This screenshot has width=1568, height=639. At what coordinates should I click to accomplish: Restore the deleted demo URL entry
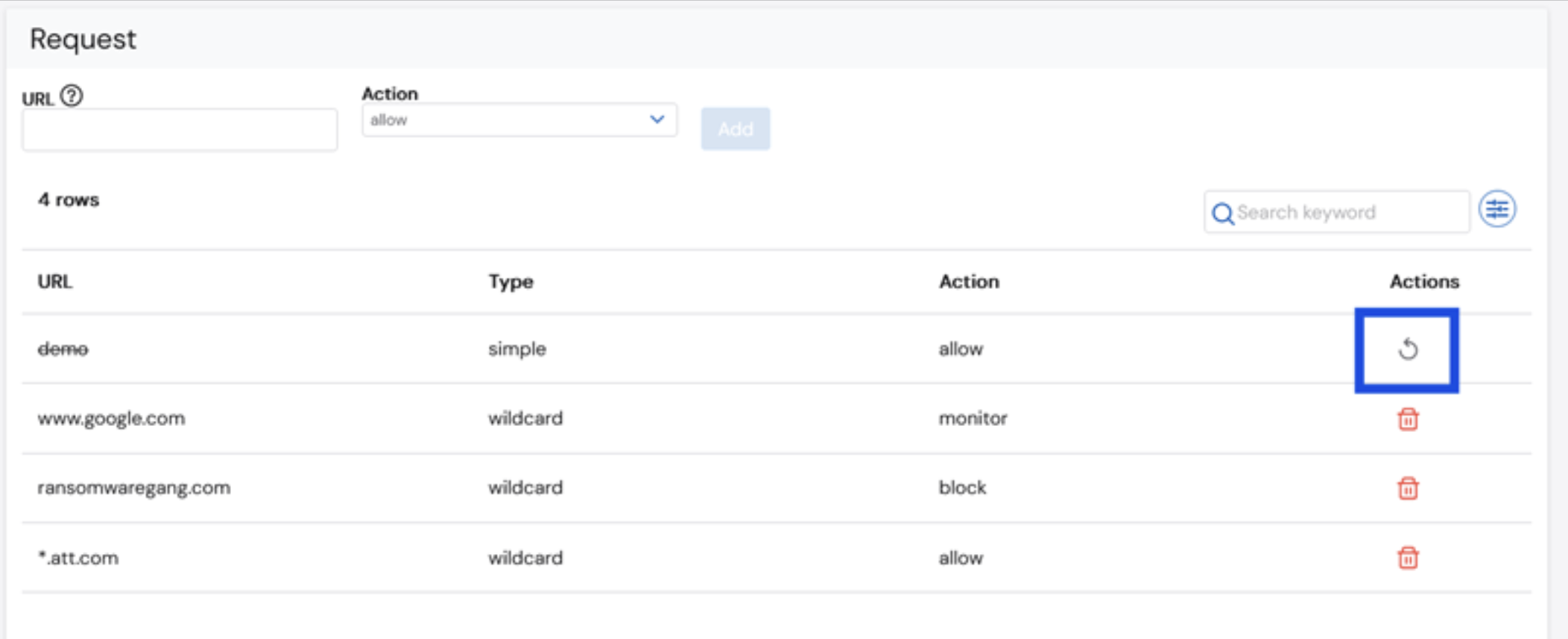[1407, 349]
